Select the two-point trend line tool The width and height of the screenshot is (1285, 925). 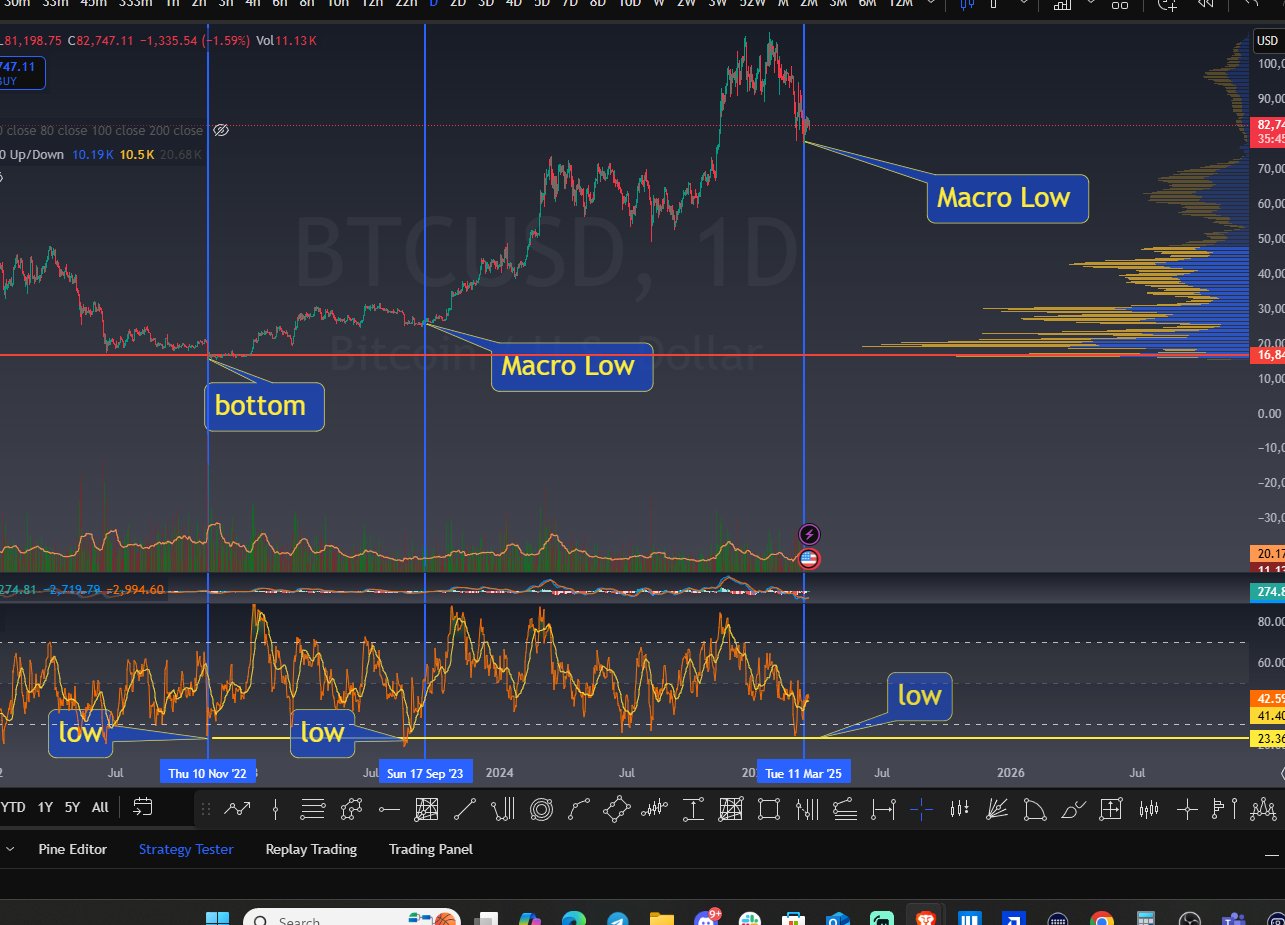pos(465,809)
